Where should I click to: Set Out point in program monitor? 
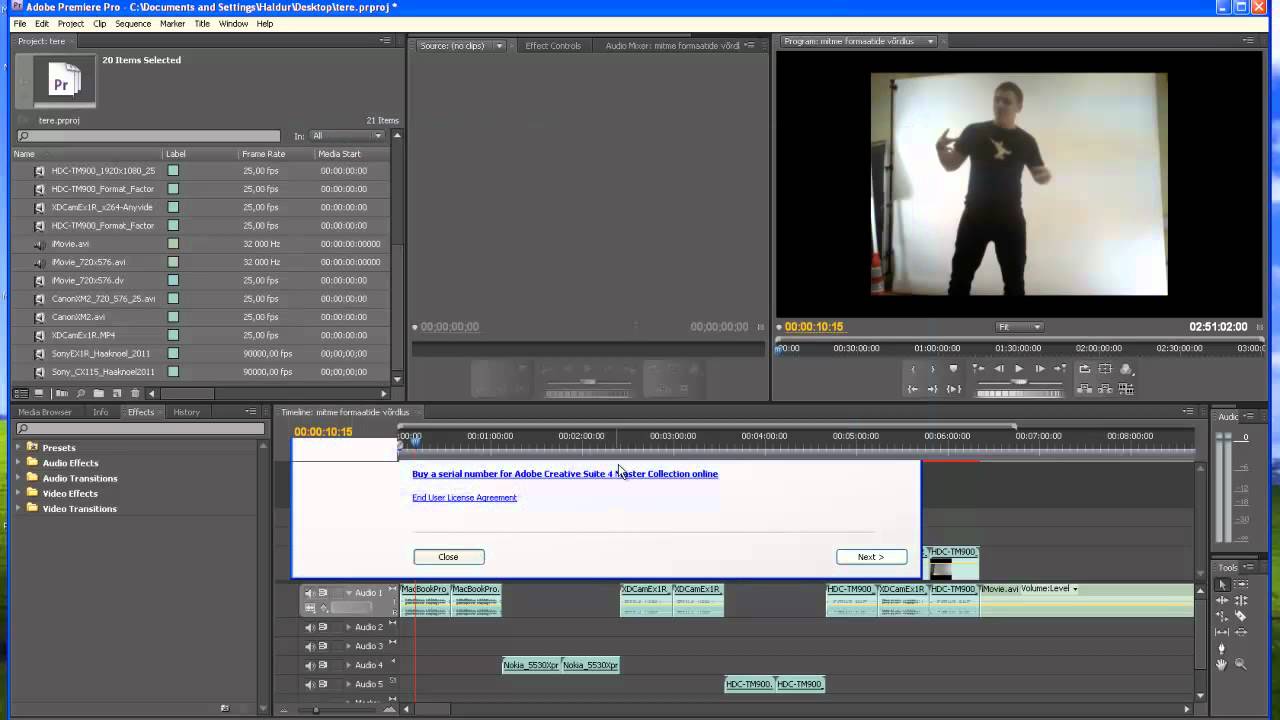(932, 369)
